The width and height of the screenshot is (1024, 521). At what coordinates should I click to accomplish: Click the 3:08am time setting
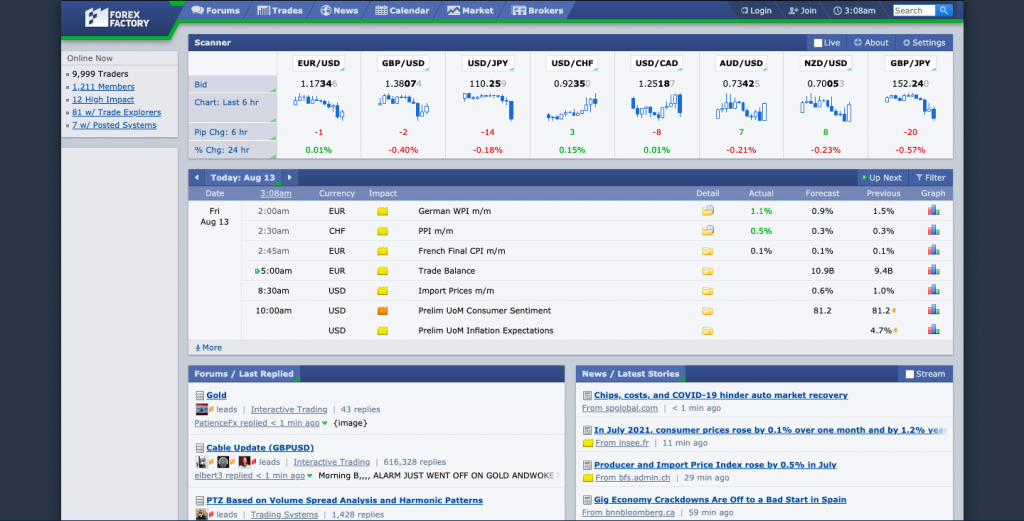coord(855,10)
